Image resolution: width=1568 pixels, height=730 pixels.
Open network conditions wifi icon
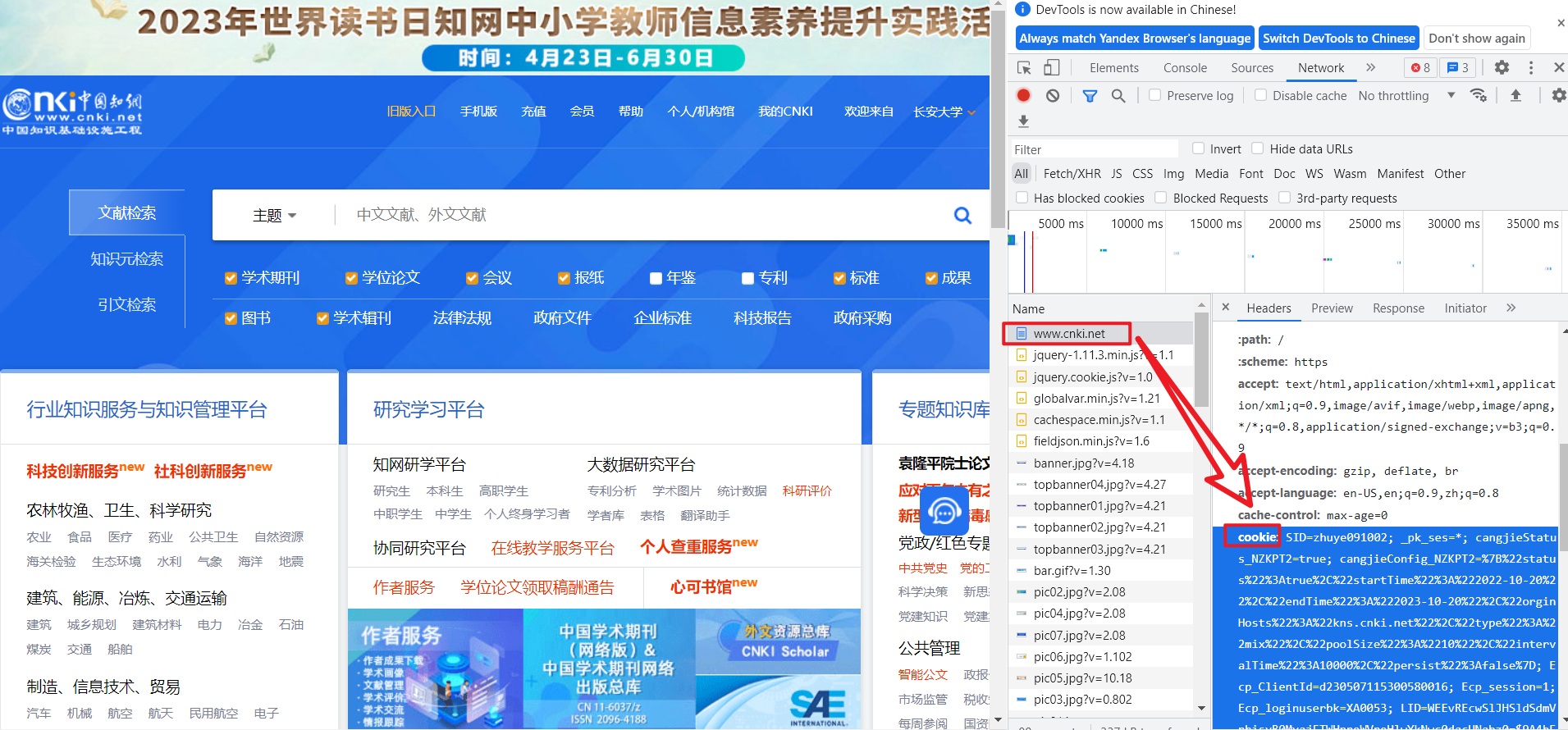coord(1479,95)
